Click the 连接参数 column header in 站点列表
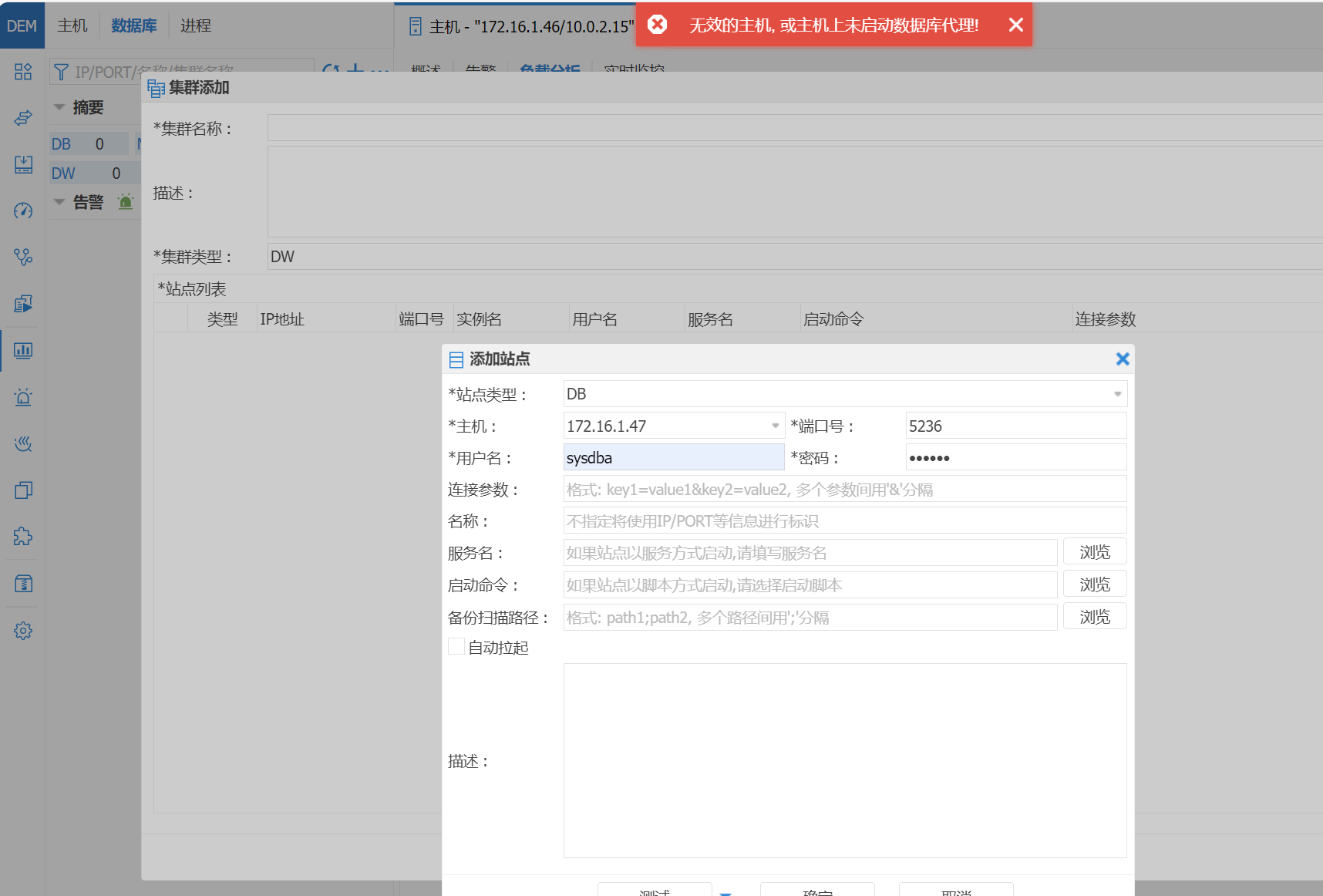 1198,318
